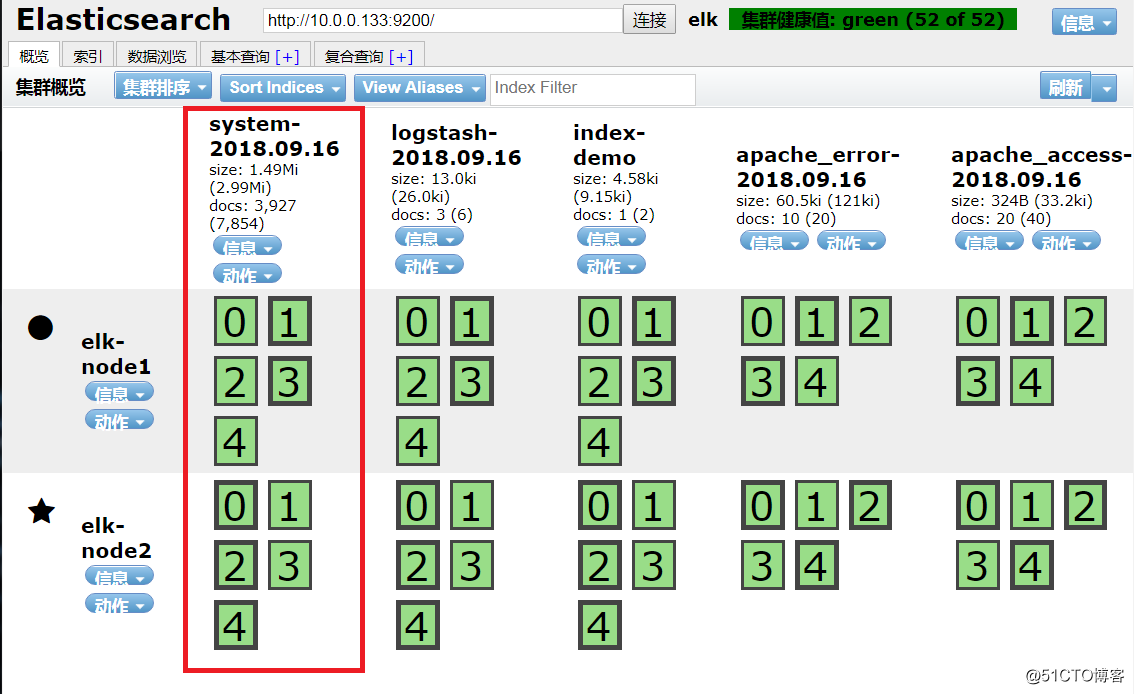Open 信息 dropdown for apache_error-2018.09.16 index

coord(775,241)
